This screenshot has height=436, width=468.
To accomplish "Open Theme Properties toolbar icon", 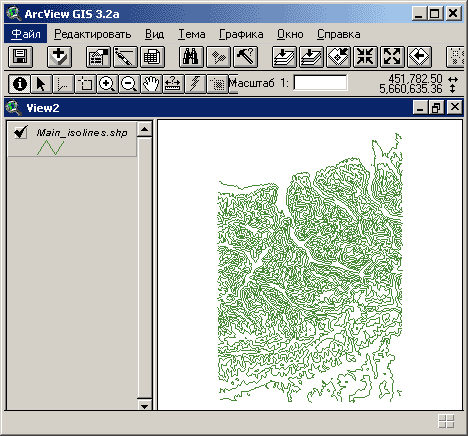I will tap(98, 56).
